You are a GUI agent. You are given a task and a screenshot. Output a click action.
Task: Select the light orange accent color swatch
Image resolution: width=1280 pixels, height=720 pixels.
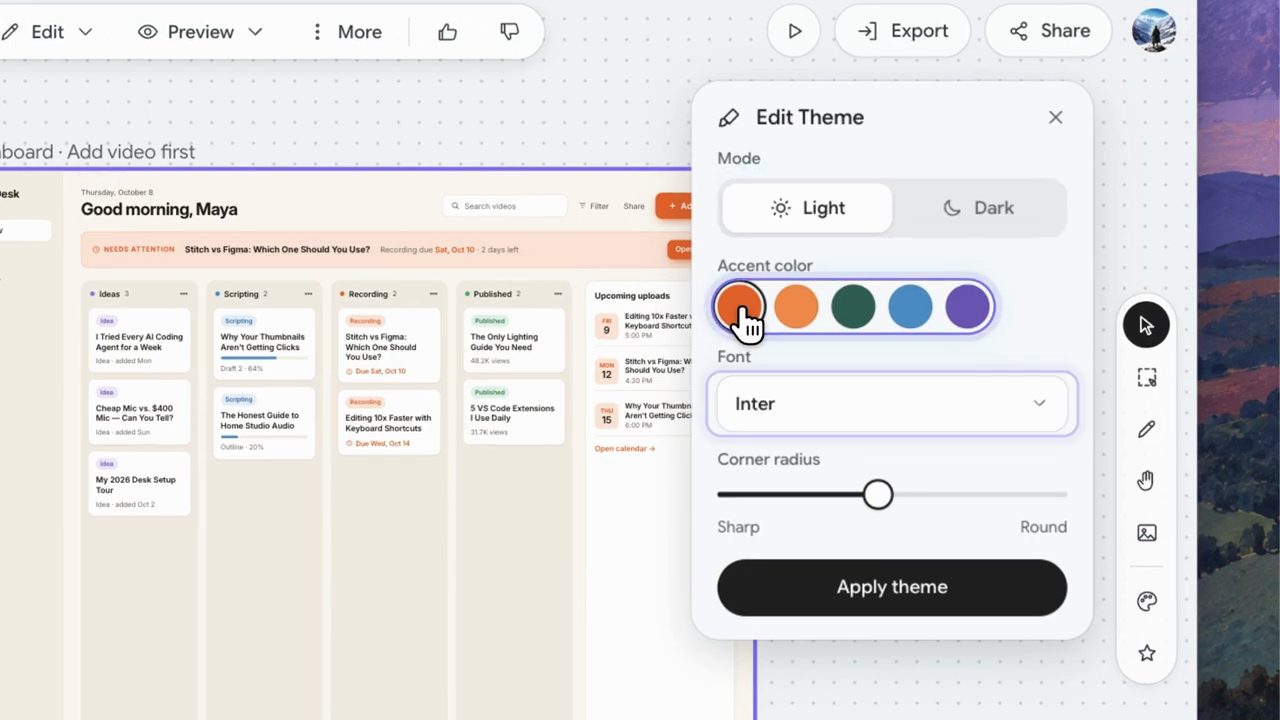796,306
